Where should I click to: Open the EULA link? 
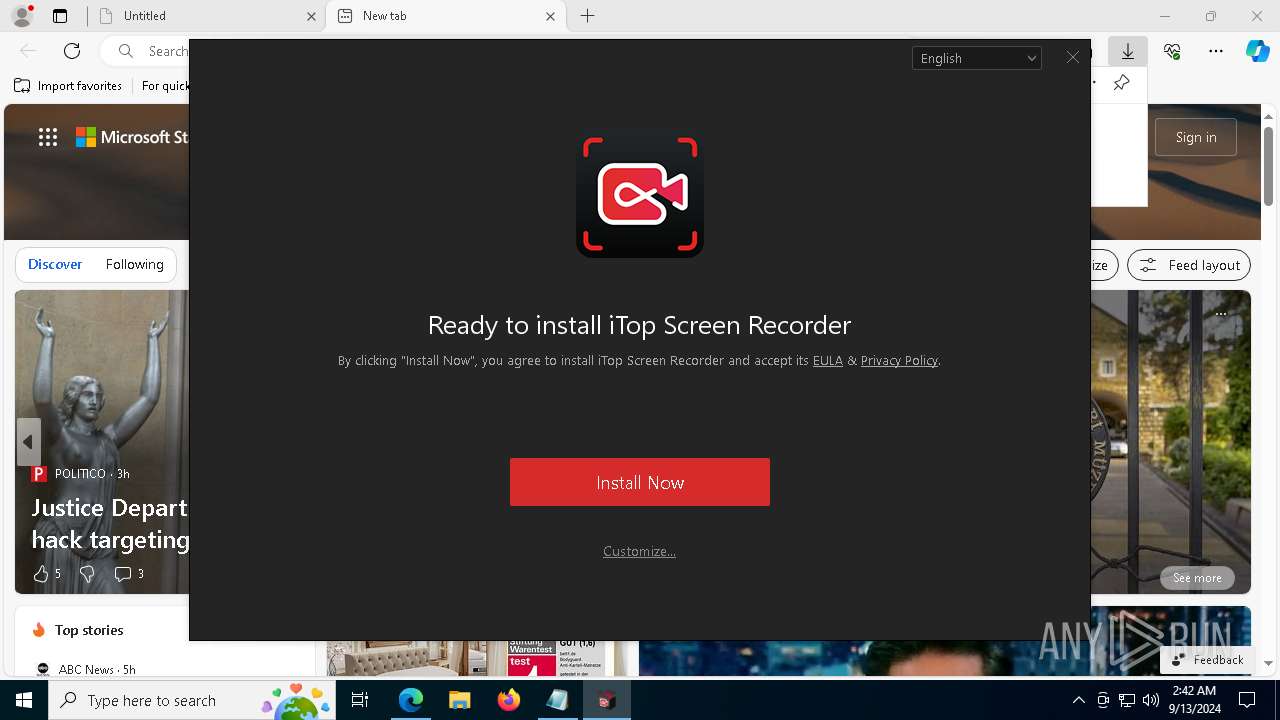[828, 360]
